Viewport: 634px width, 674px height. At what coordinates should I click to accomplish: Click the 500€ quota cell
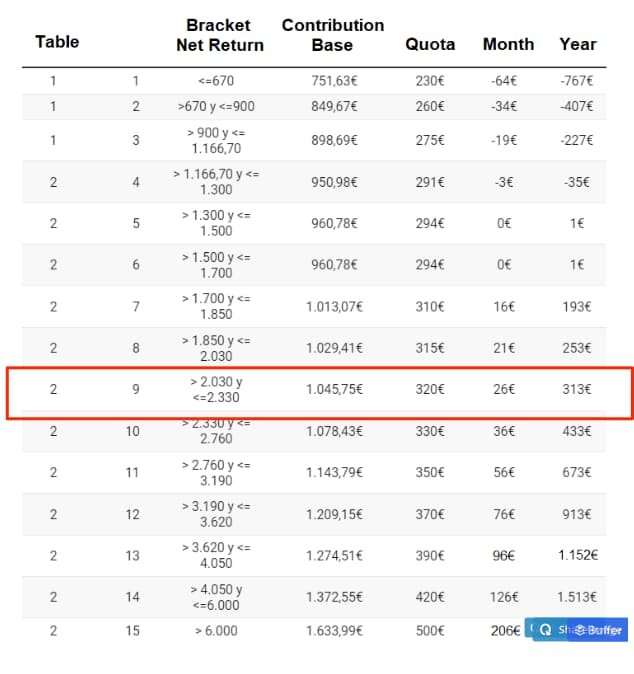pyautogui.click(x=430, y=631)
